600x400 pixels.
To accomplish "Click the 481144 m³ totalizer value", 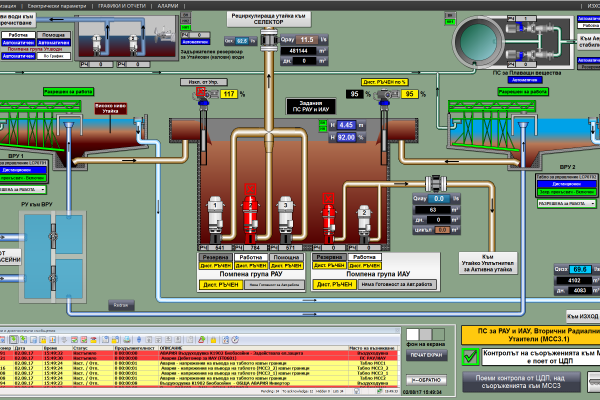I will pos(299,51).
